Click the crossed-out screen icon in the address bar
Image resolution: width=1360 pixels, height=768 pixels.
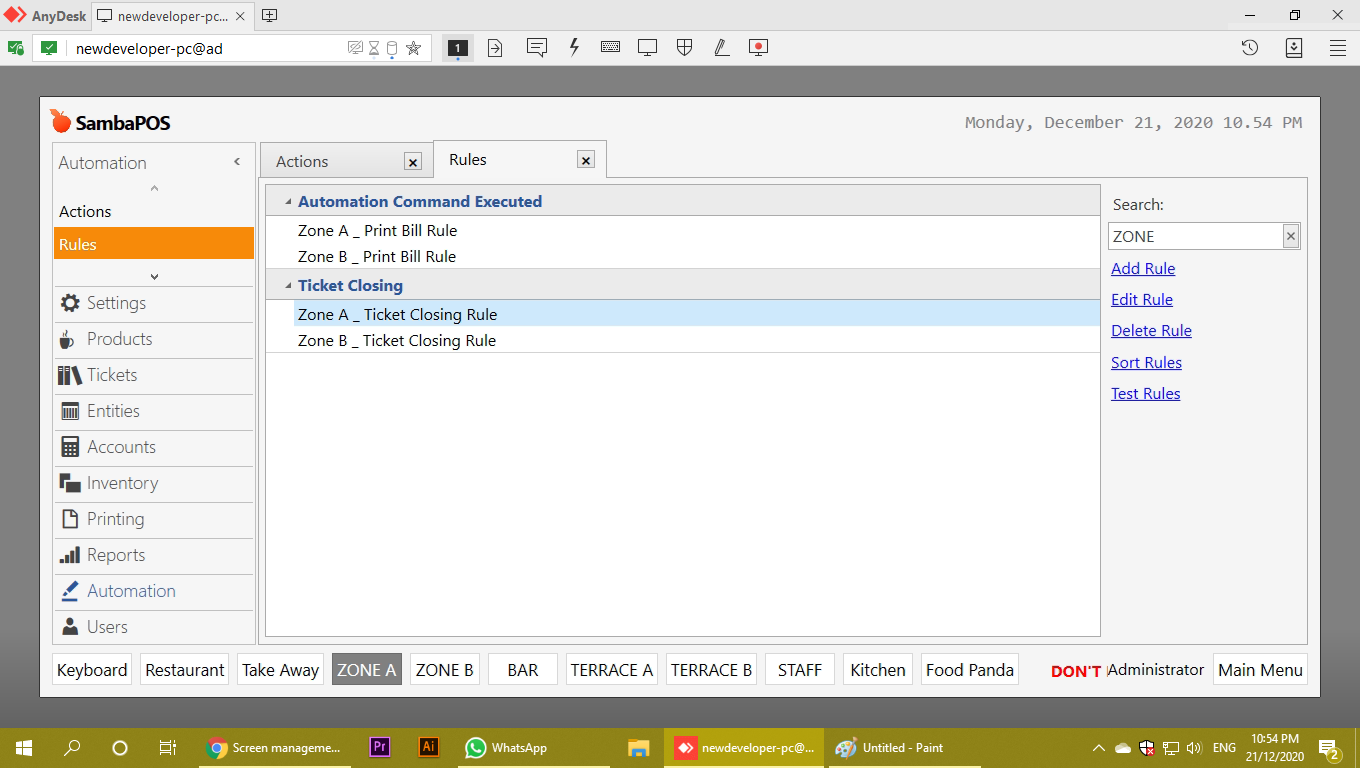pyautogui.click(x=355, y=48)
